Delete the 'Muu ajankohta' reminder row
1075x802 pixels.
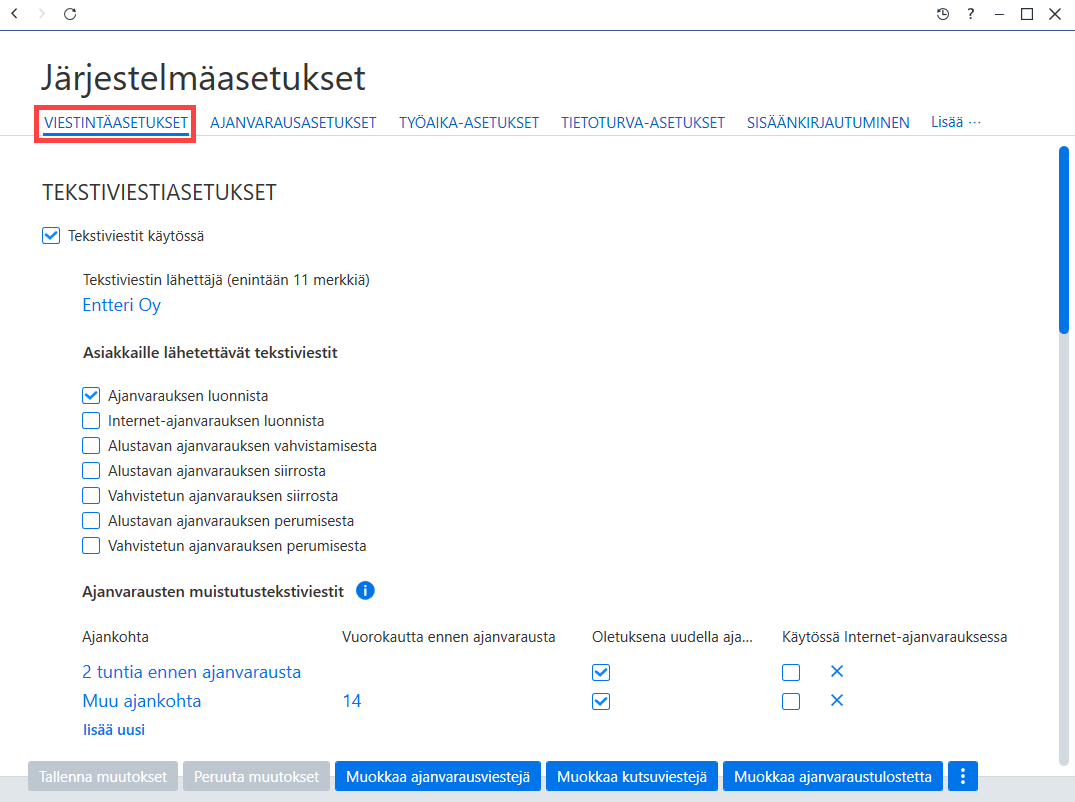836,701
